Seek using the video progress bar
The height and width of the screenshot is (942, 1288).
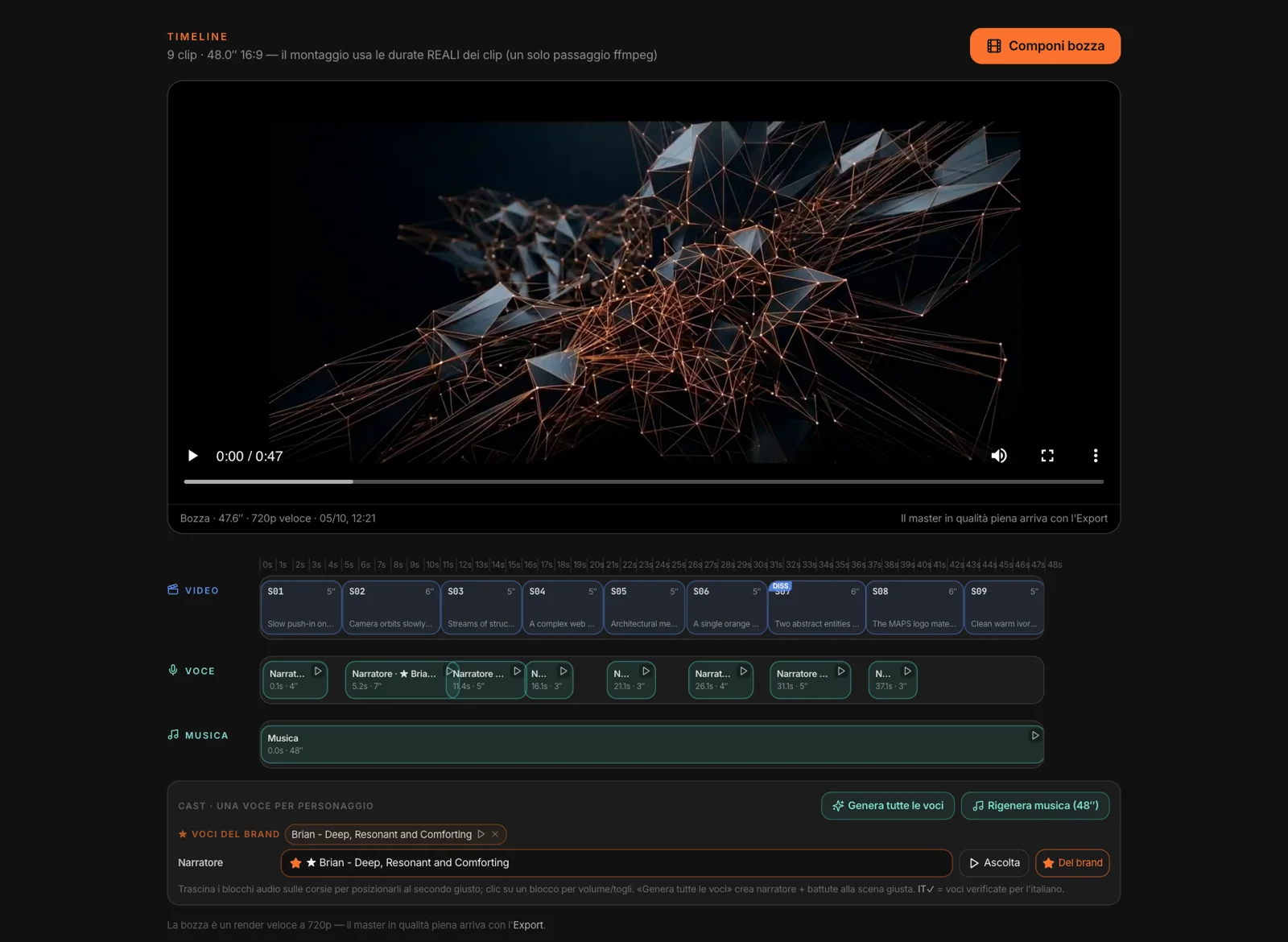[x=644, y=481]
